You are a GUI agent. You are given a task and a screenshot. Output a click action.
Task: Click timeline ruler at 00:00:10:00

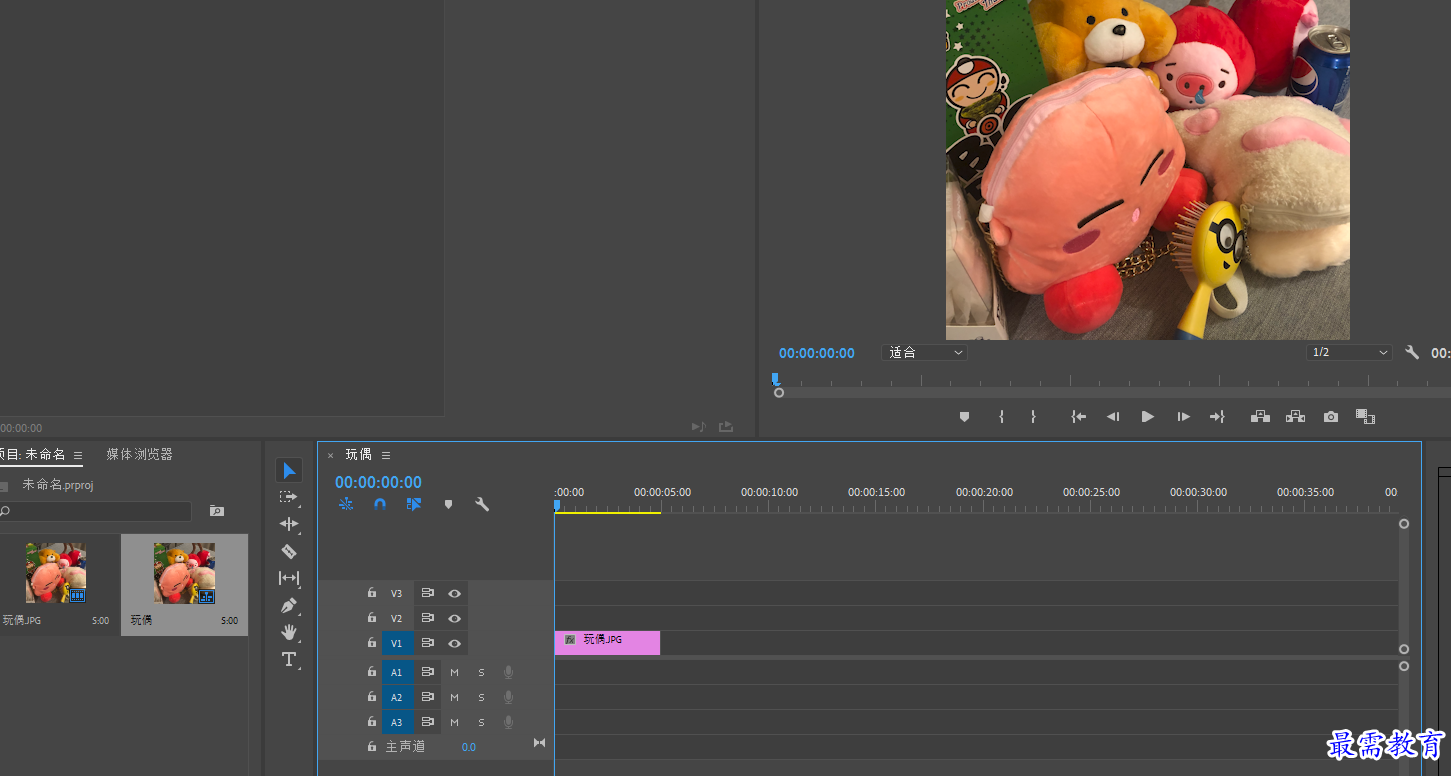coord(769,494)
